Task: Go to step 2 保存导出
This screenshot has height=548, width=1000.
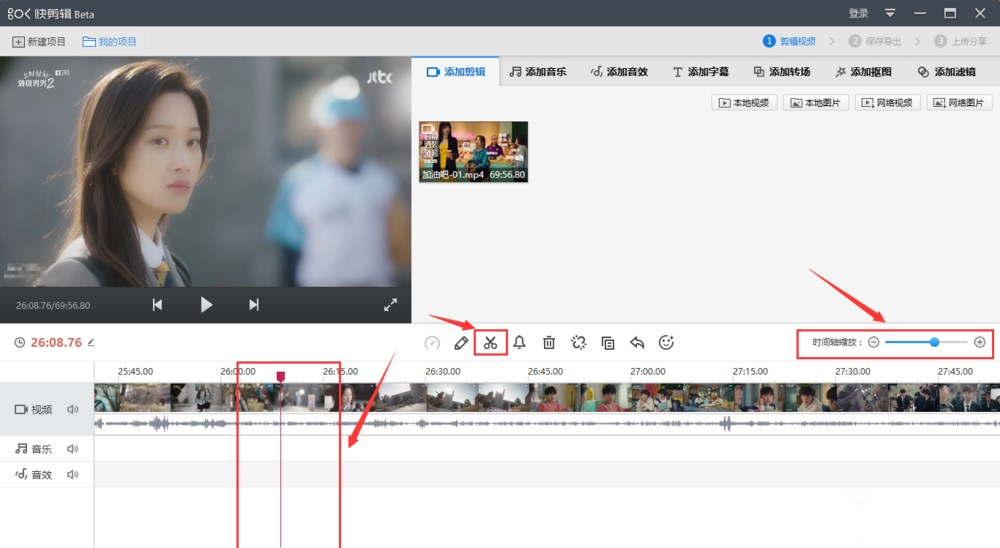Action: click(x=874, y=41)
